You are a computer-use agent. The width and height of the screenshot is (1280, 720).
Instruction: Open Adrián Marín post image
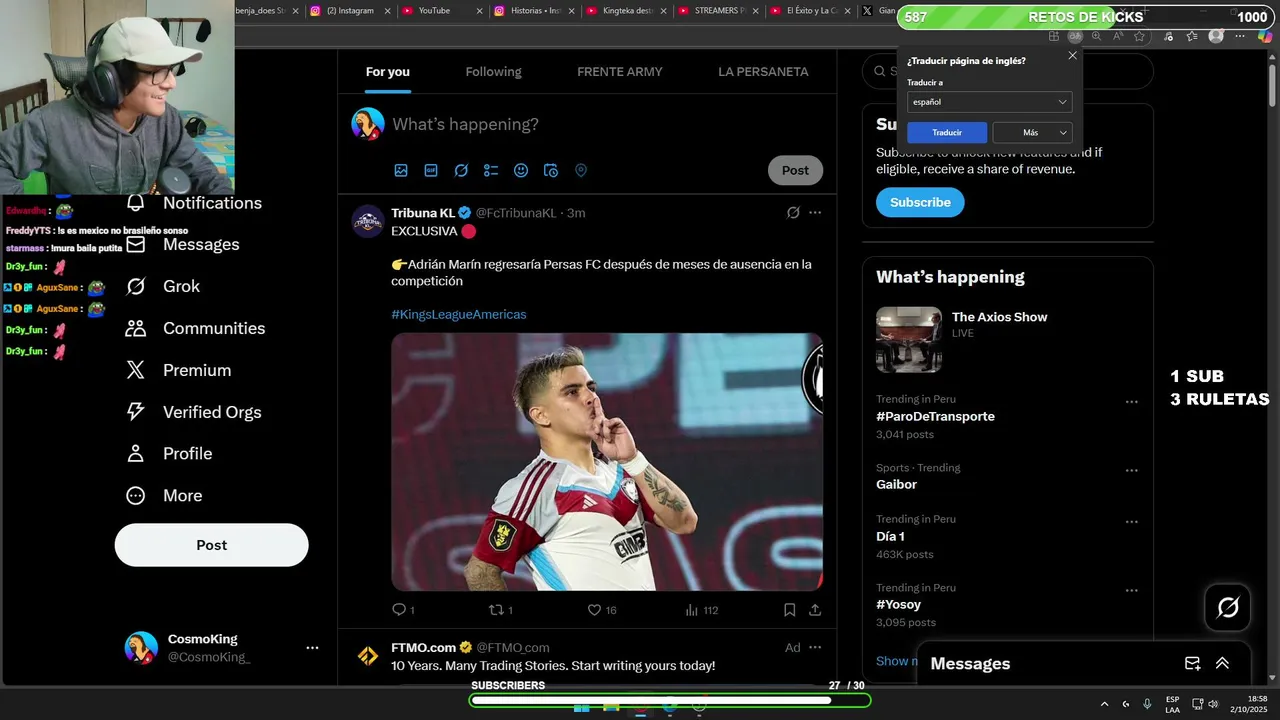pos(607,461)
